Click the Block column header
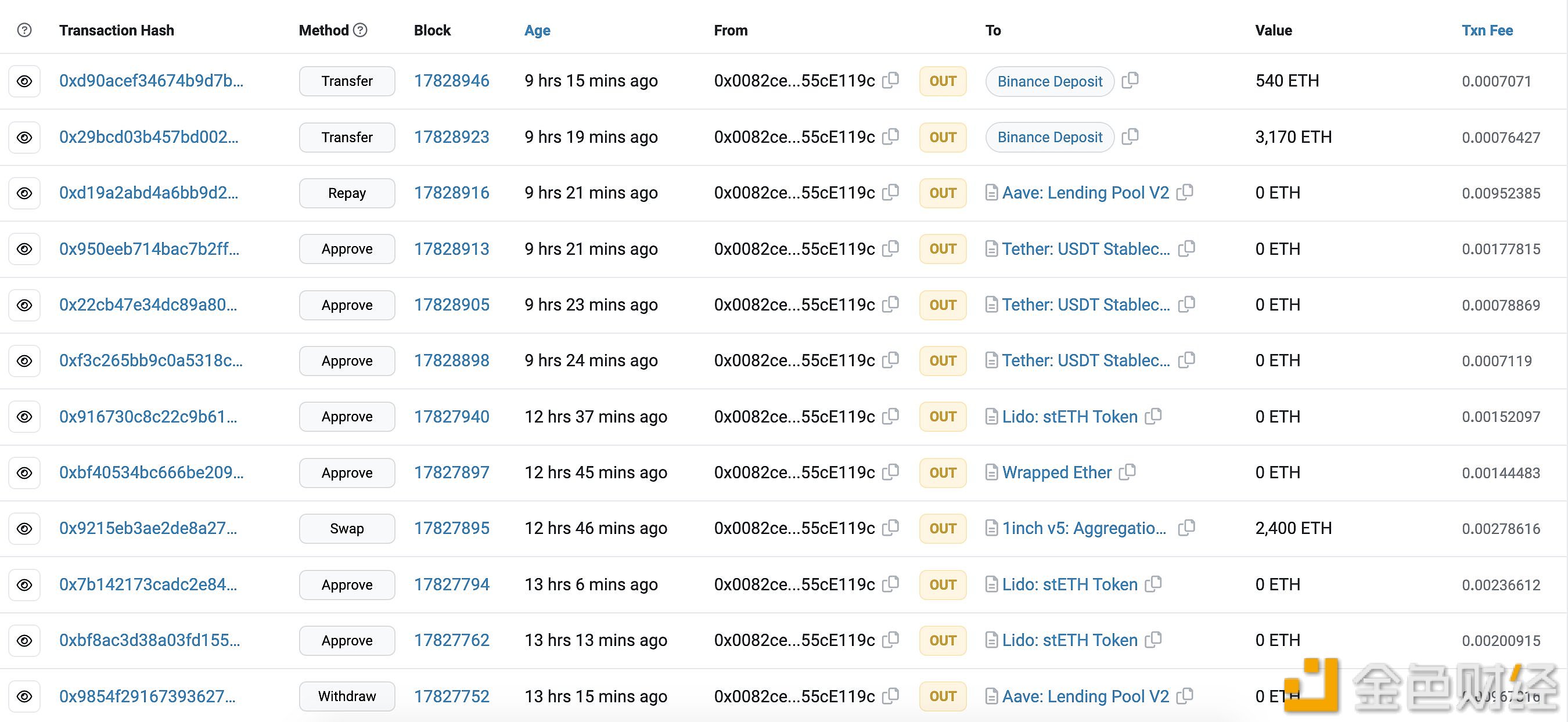This screenshot has width=1568, height=722. pos(432,30)
